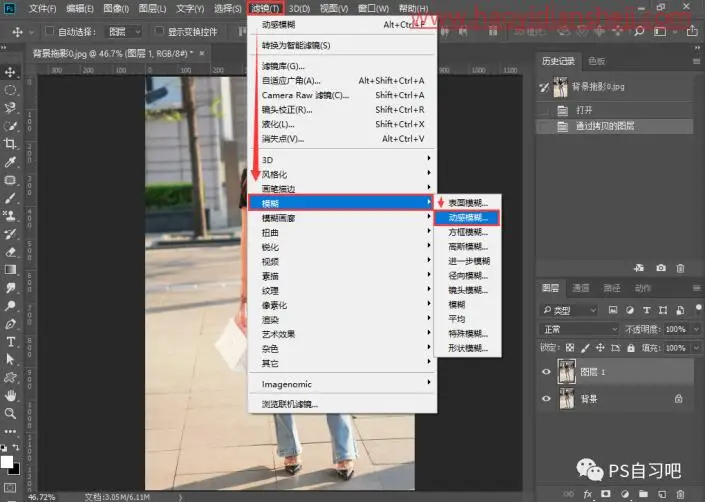This screenshot has width=705, height=502.
Task: Swap foreground and background colors
Action: 16,447
